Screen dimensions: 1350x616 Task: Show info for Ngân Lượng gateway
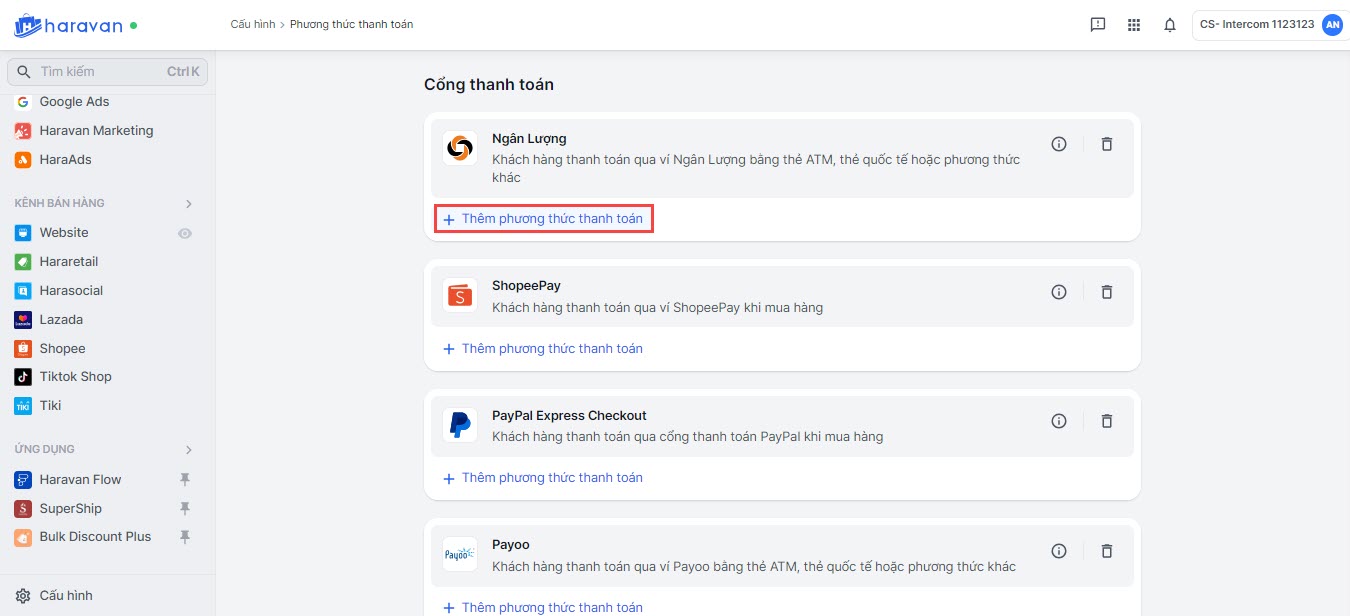(1059, 144)
